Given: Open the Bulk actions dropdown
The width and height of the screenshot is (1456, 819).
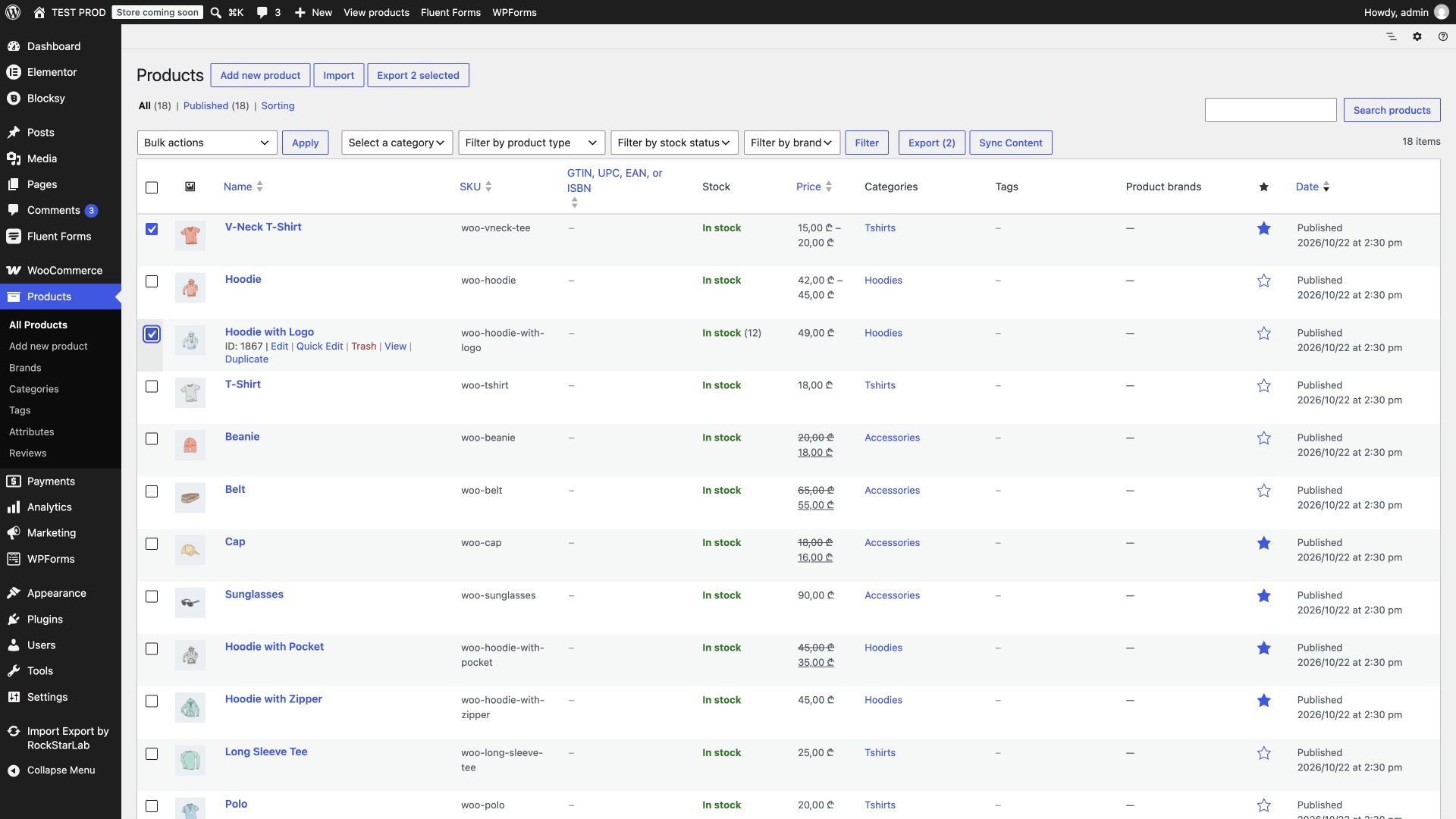Looking at the screenshot, I should point(206,143).
